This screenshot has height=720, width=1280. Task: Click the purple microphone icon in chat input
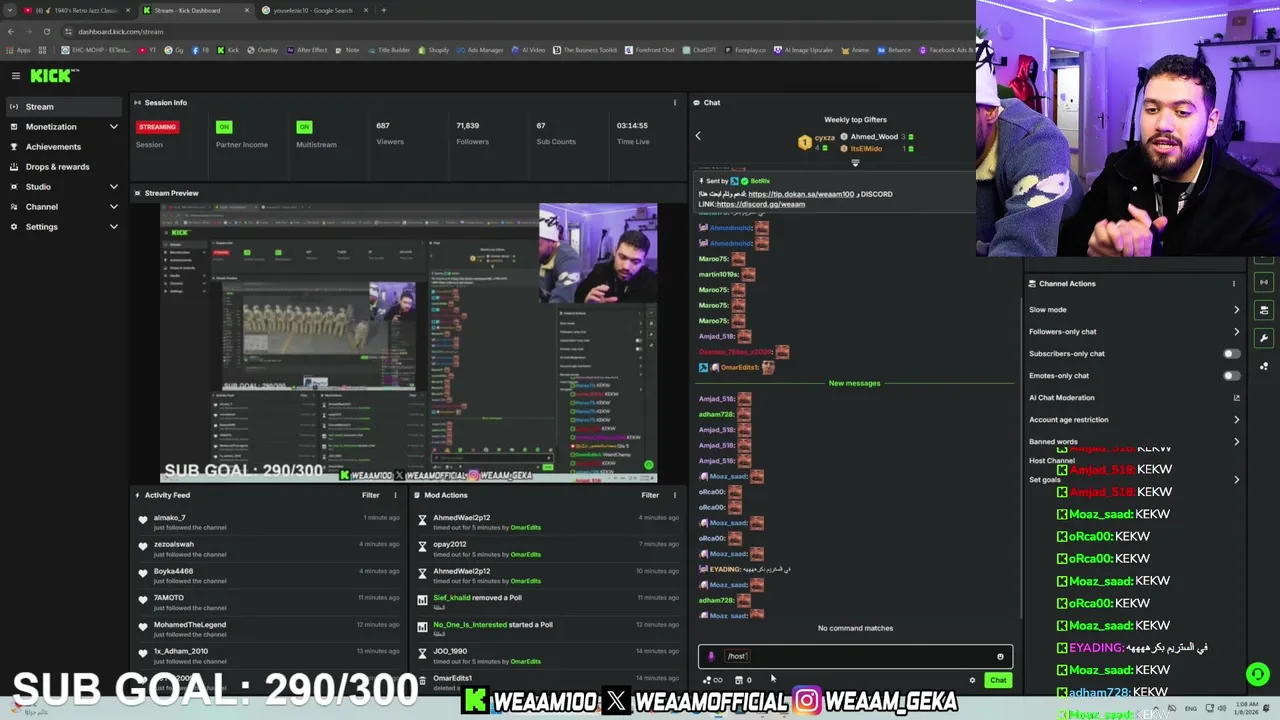(711, 657)
